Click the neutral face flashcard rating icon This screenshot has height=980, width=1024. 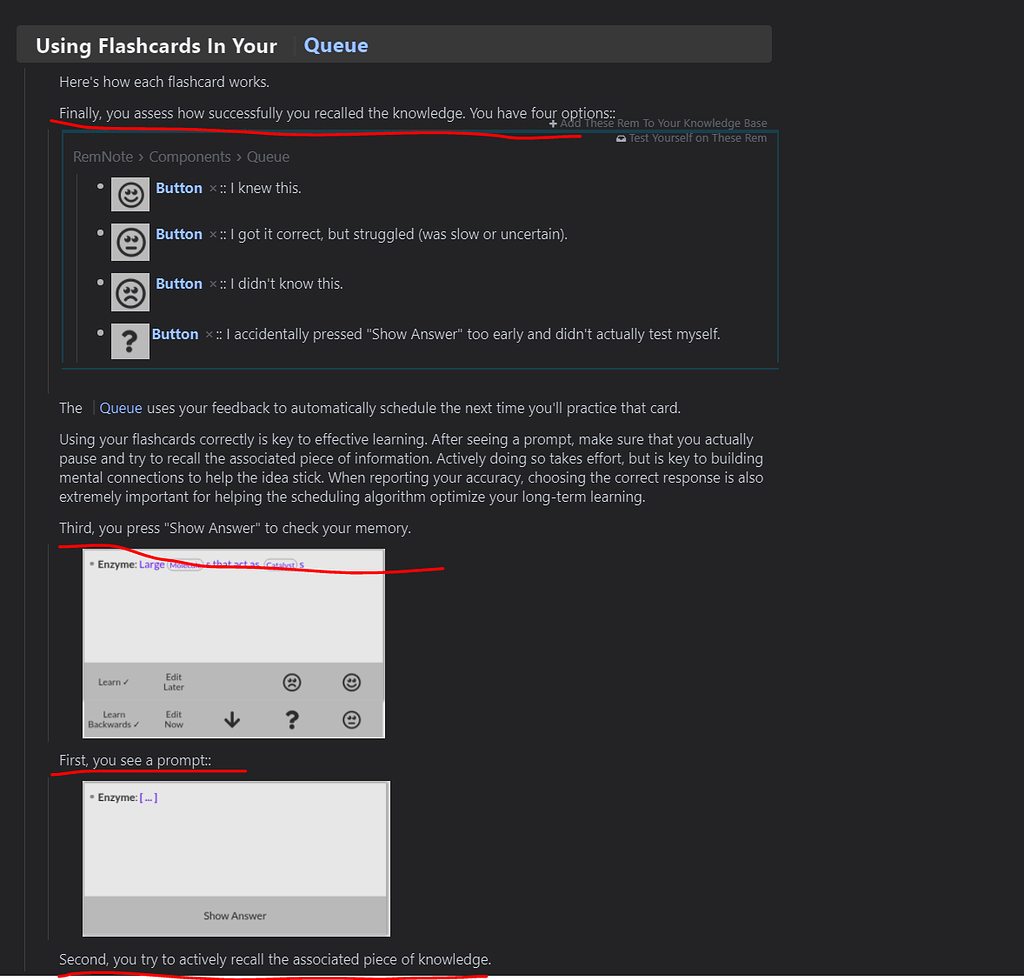pyautogui.click(x=130, y=241)
